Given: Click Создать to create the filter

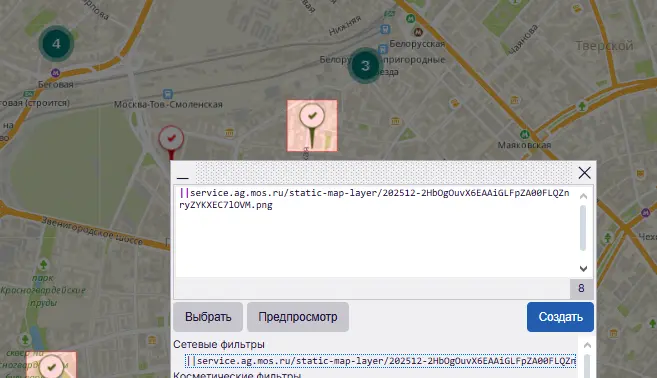Looking at the screenshot, I should click(x=560, y=317).
